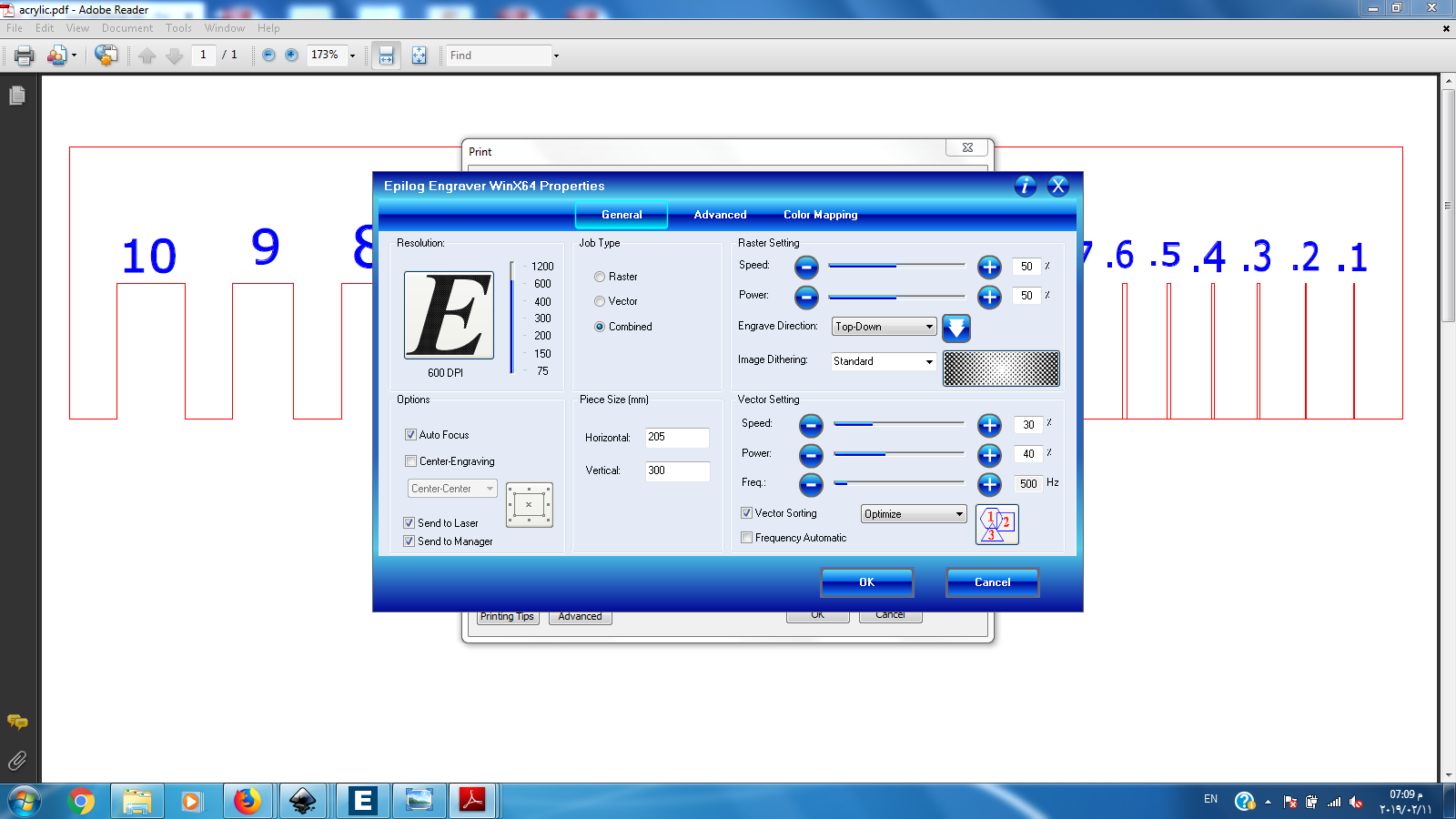Click OK in Epilog Properties
1456x819 pixels.
(866, 582)
